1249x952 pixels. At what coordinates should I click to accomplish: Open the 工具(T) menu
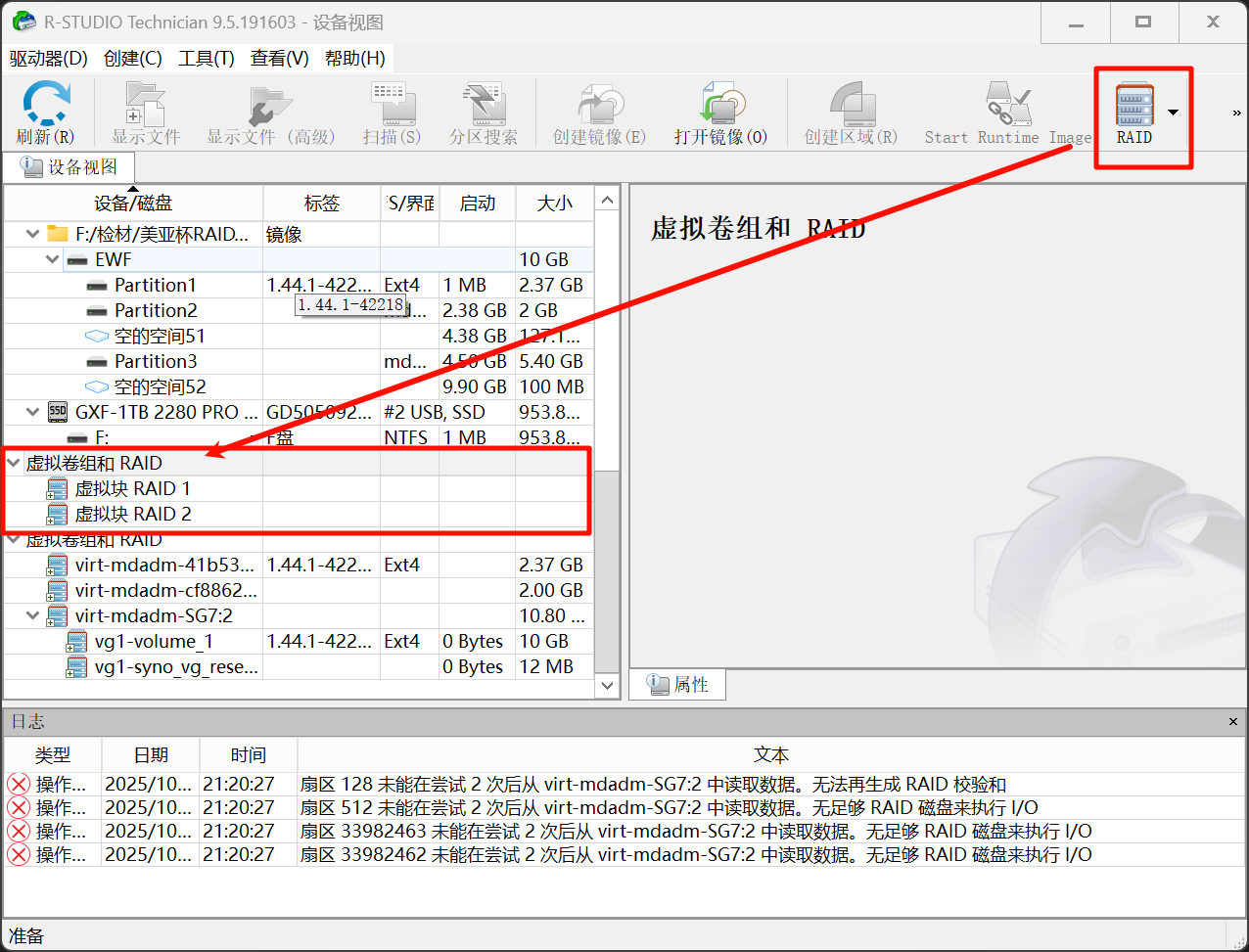coord(206,59)
